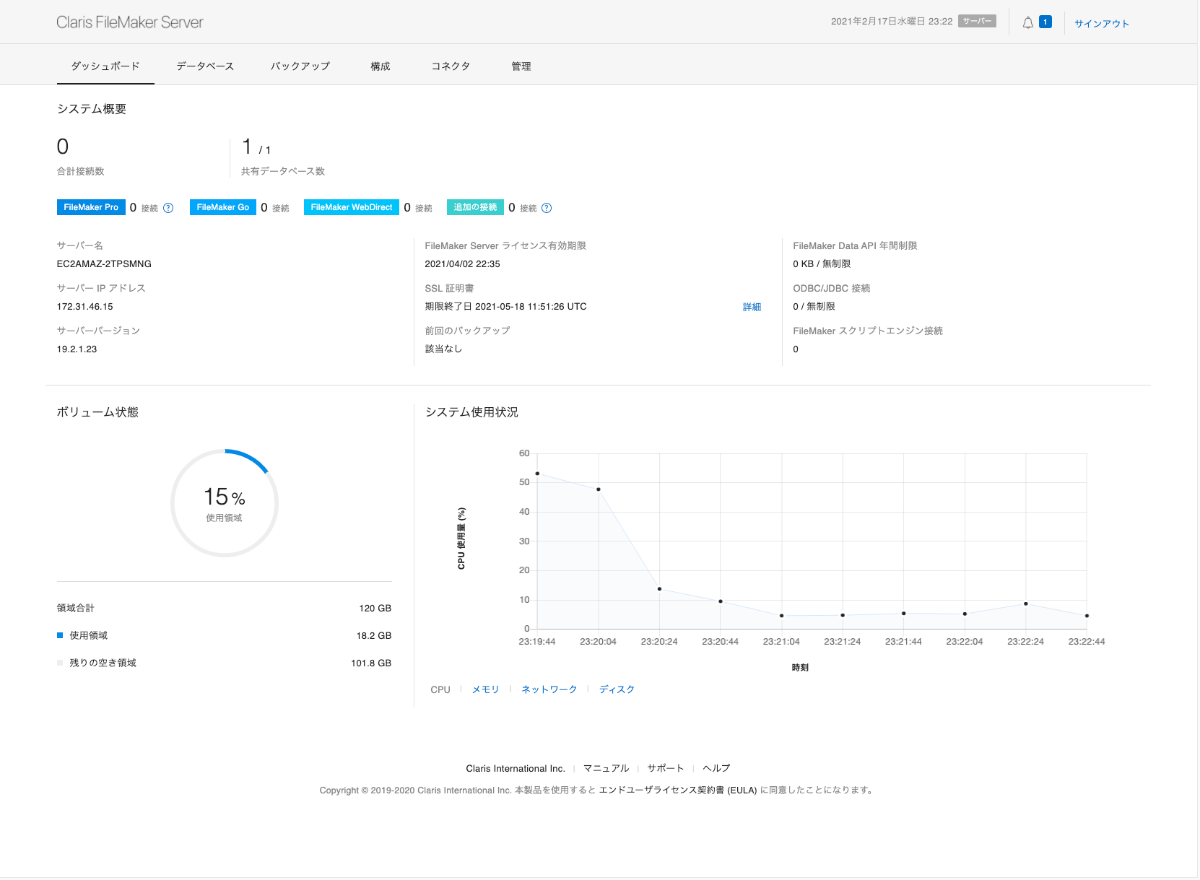Open the notifications bell icon
Viewport: 1200px width, 880px height.
click(x=1028, y=22)
